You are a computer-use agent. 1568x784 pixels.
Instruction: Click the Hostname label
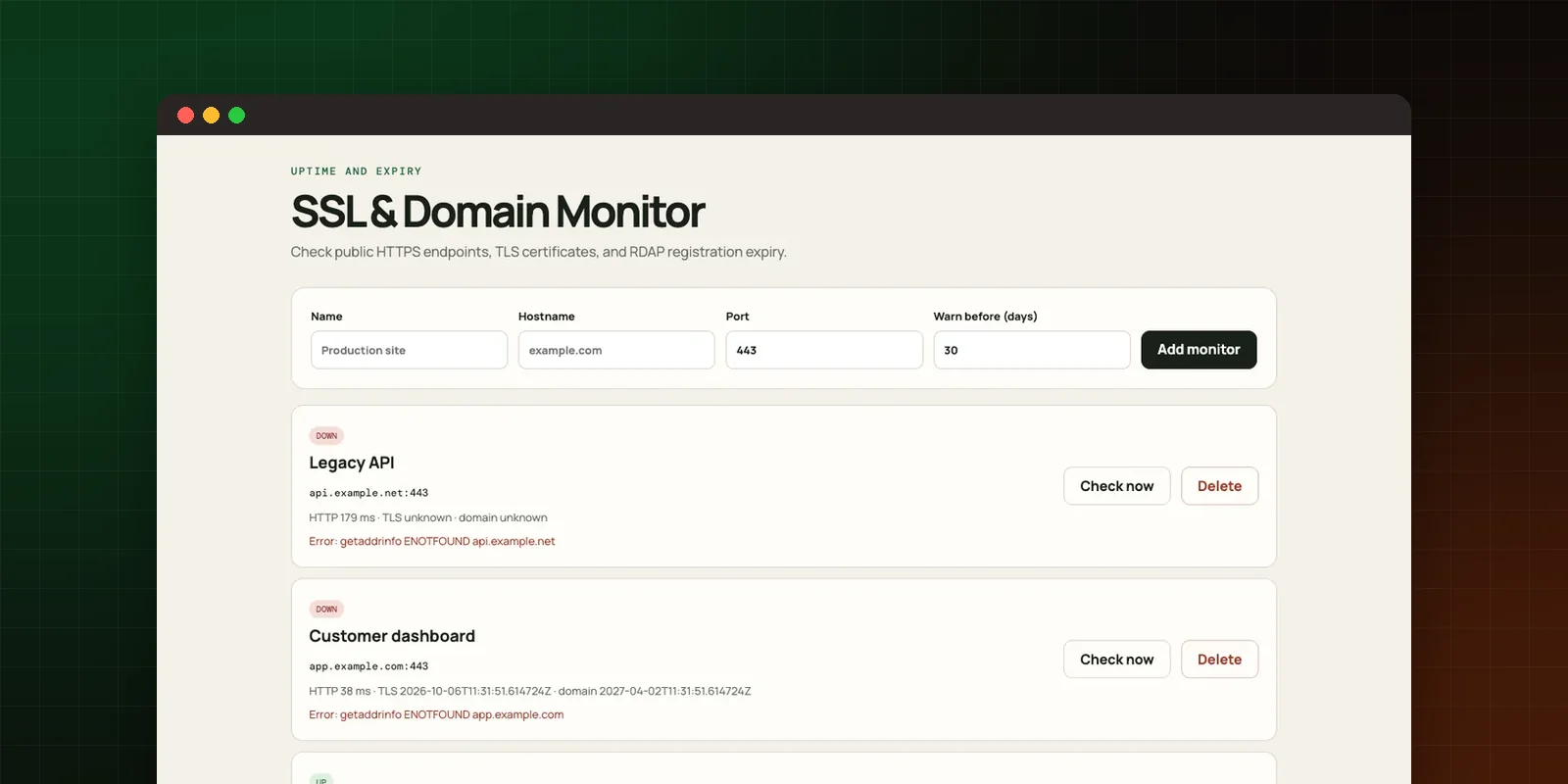click(546, 317)
